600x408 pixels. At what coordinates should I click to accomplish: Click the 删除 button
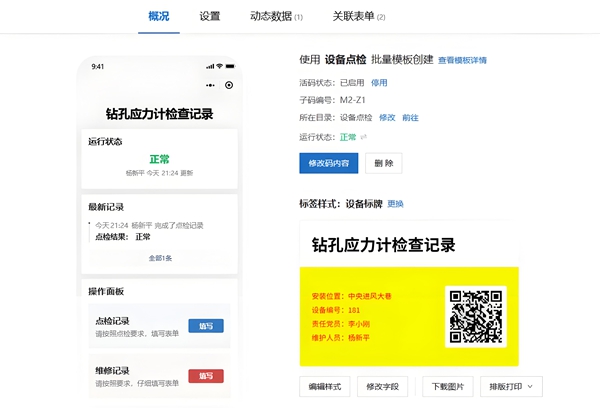click(x=385, y=163)
